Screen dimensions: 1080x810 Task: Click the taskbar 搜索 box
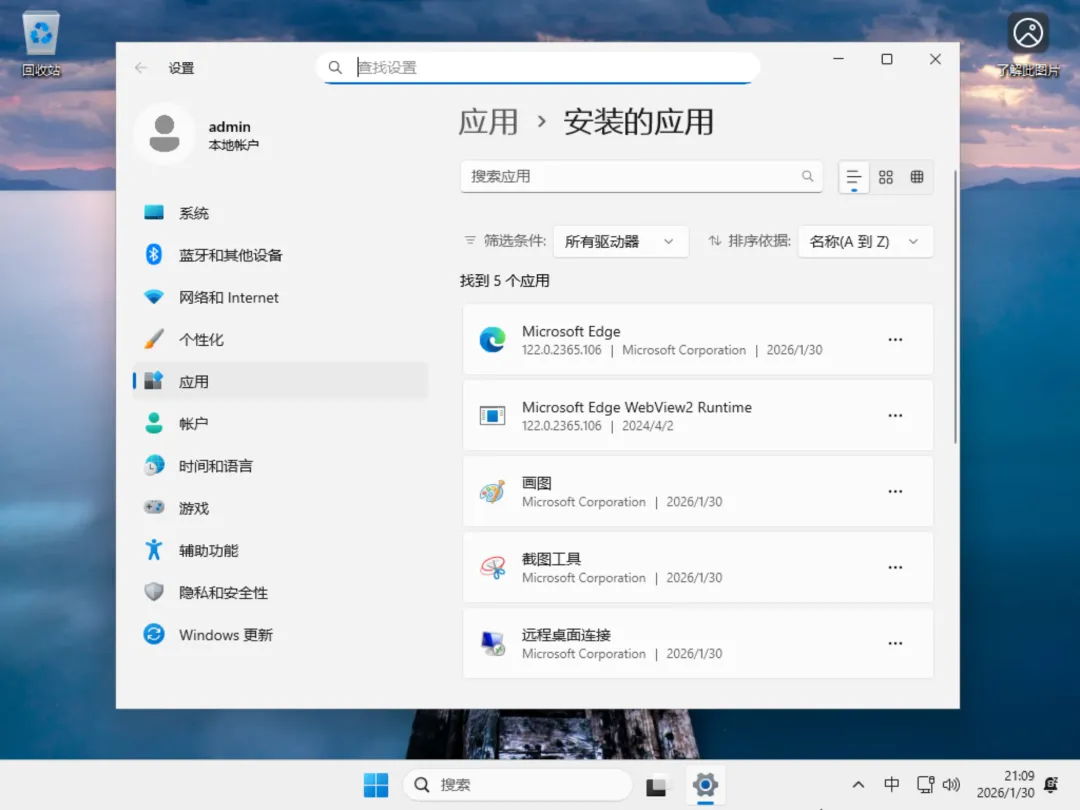click(x=517, y=785)
